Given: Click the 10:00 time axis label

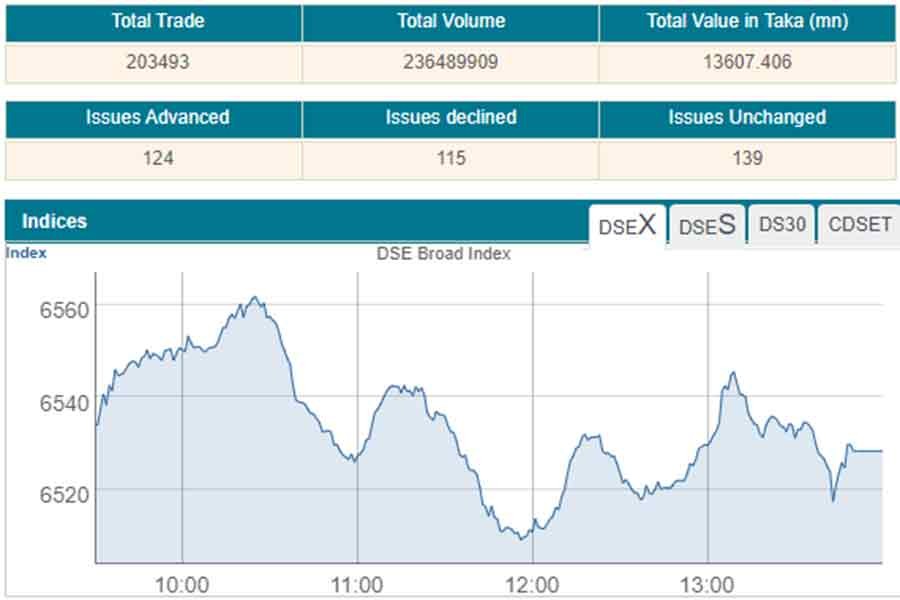Looking at the screenshot, I should [182, 584].
